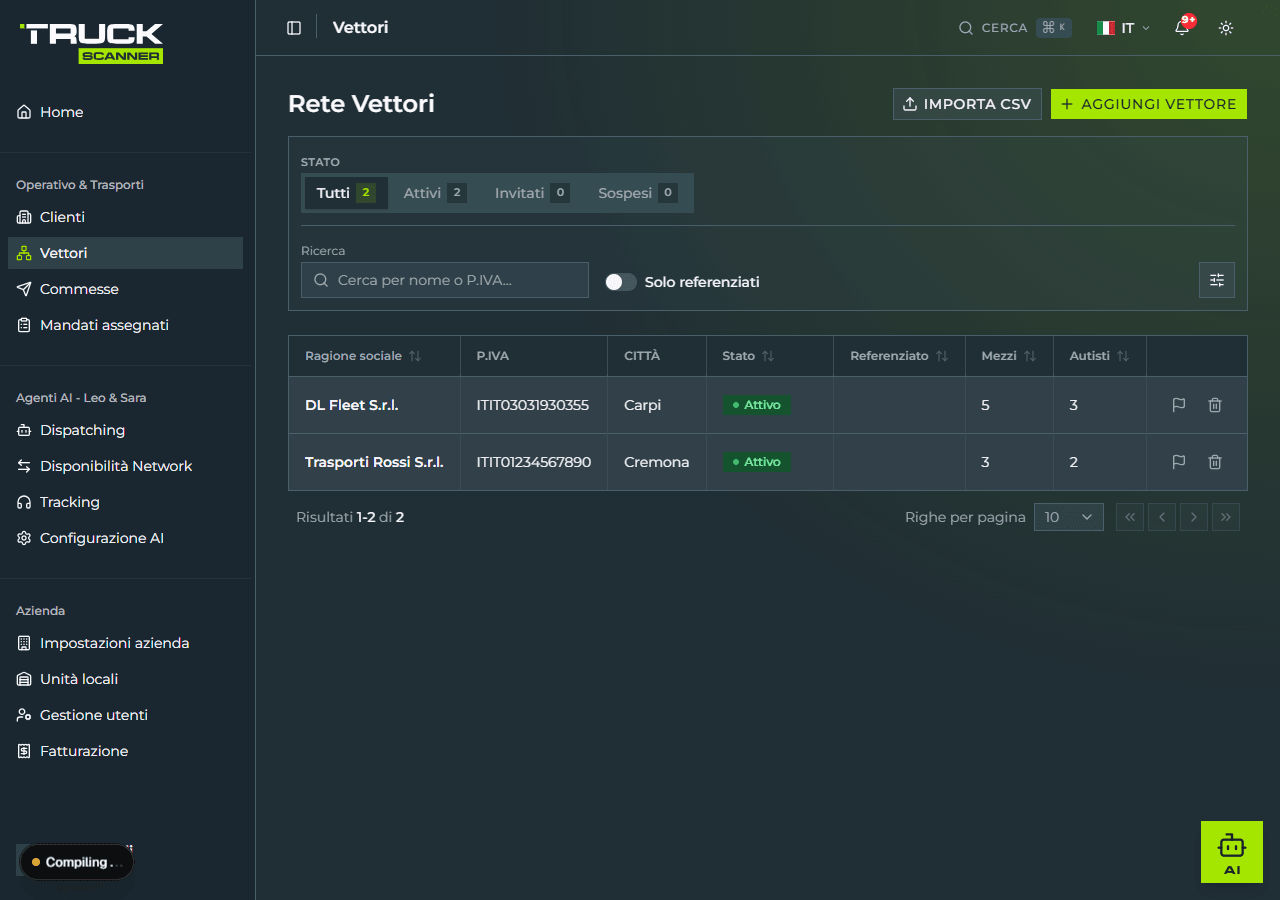Open Dispatching in the sidebar
Viewport: 1280px width, 900px height.
[125, 430]
